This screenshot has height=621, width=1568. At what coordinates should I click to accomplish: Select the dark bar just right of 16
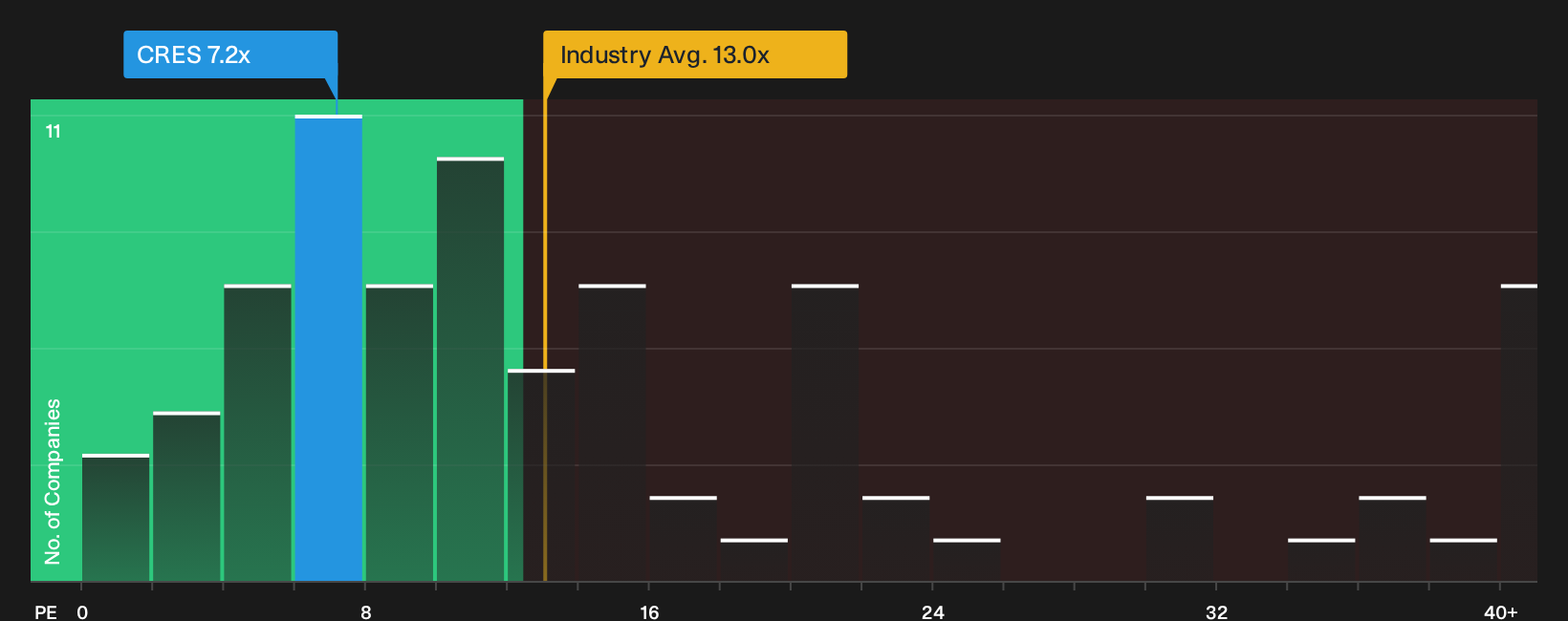point(684,539)
